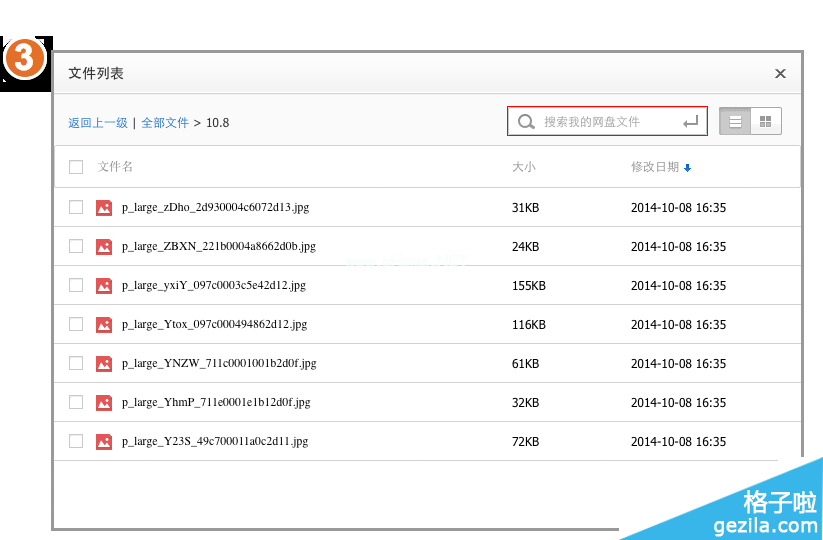Image resolution: width=823 pixels, height=540 pixels.
Task: Sort by the 文件名 column header
Action: pyautogui.click(x=115, y=167)
